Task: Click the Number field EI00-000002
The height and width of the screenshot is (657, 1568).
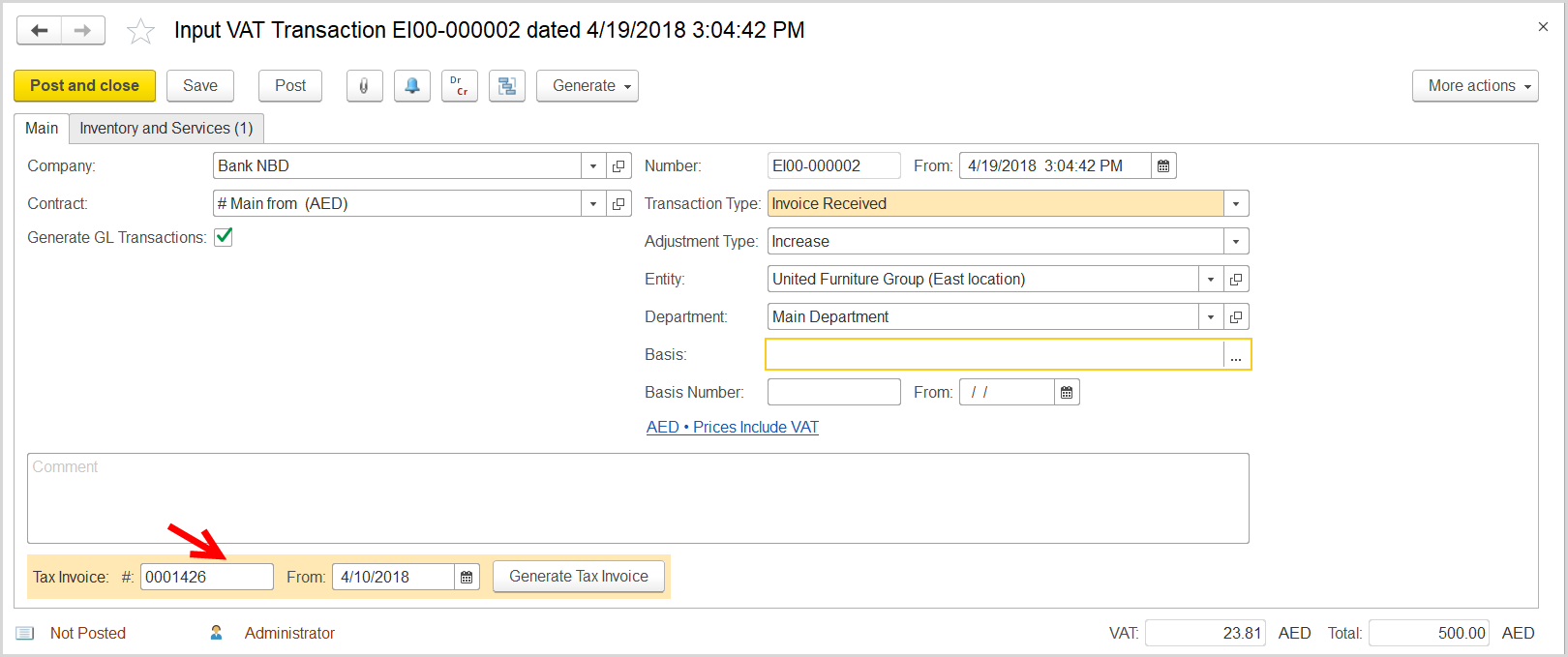Action: tap(834, 165)
